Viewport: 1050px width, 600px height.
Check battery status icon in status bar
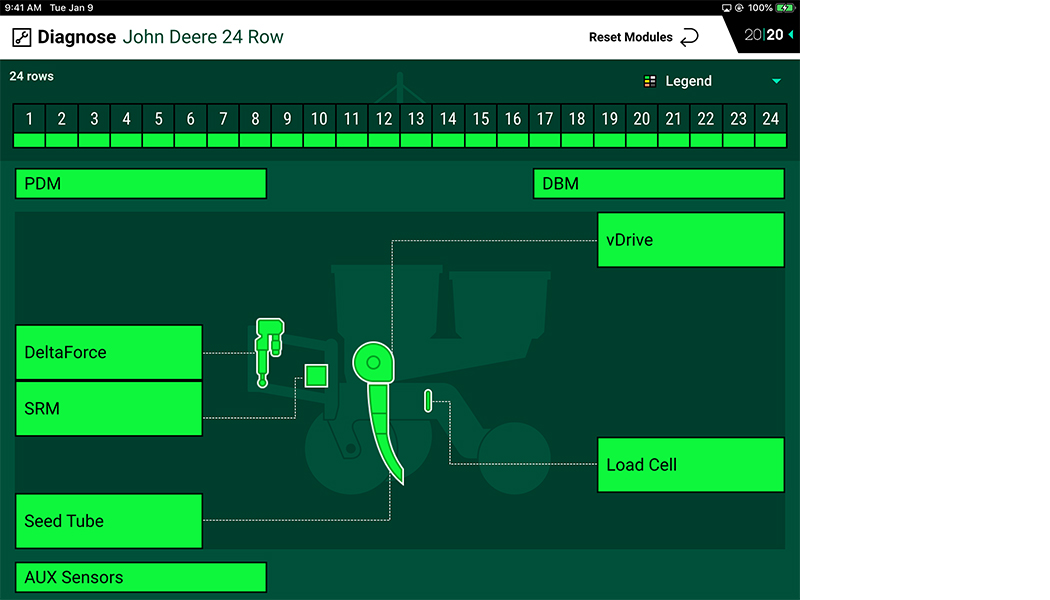tap(785, 8)
